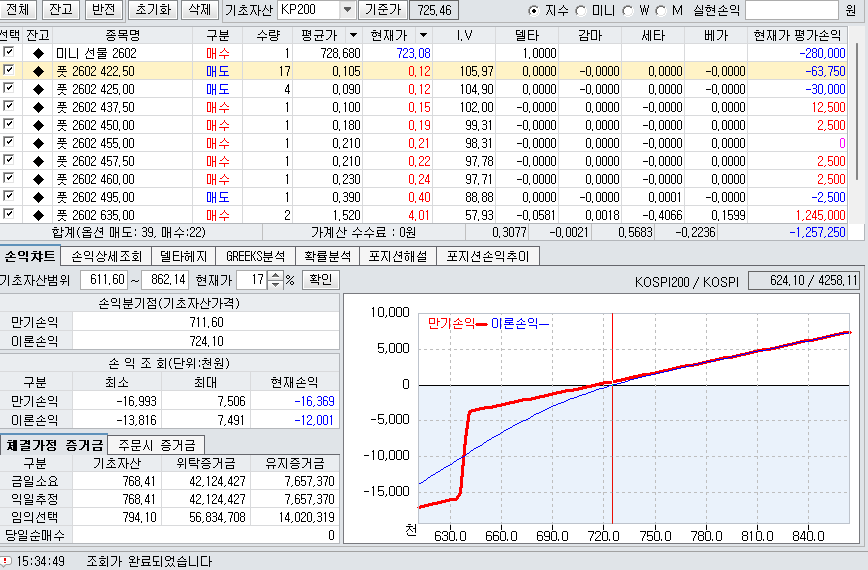
Task: Decrease the 현재가 percent with down stepper
Action: 275,284
